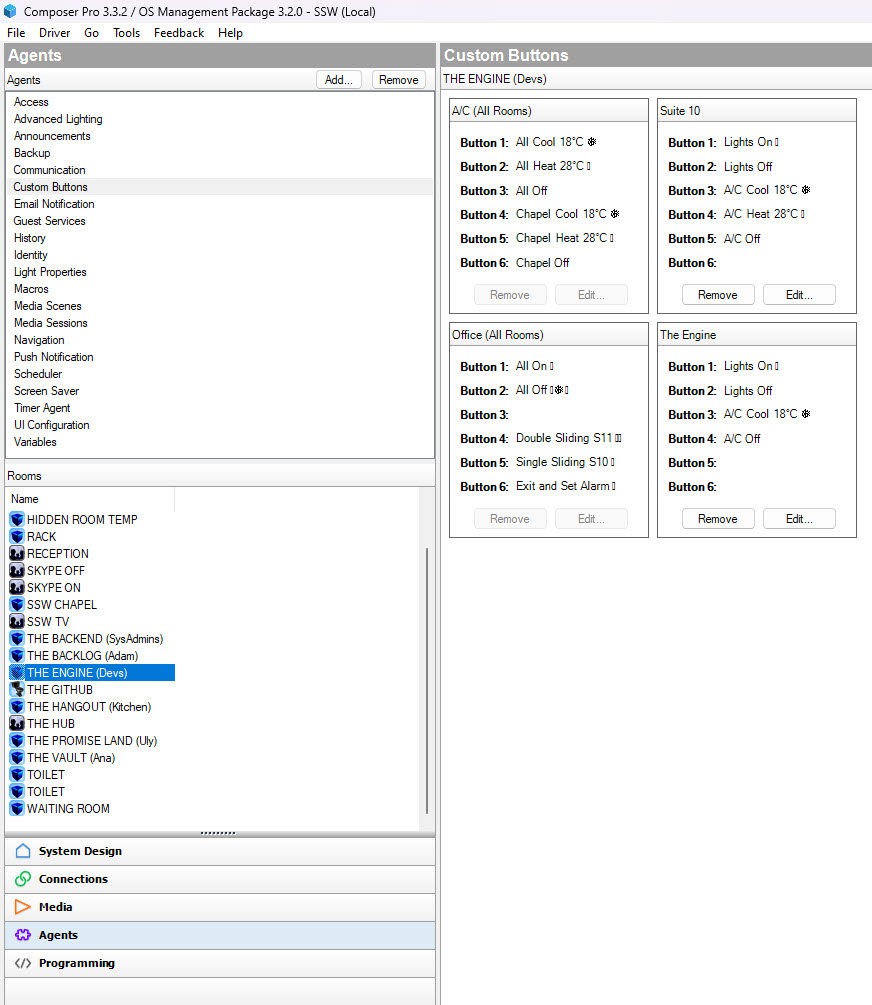Select the Macros agent in list
The image size is (872, 1005).
coord(31,289)
